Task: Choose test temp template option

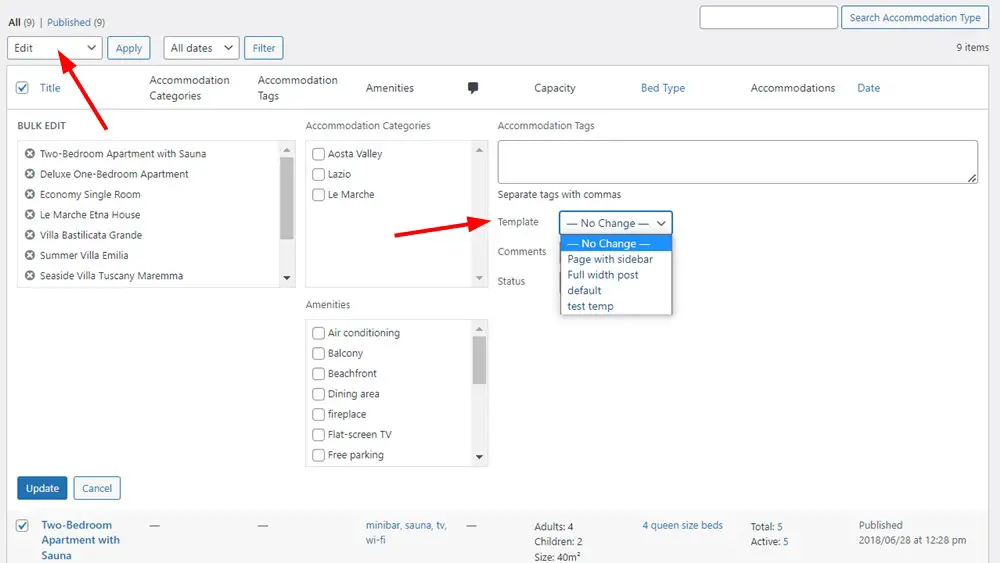Action: click(x=615, y=306)
